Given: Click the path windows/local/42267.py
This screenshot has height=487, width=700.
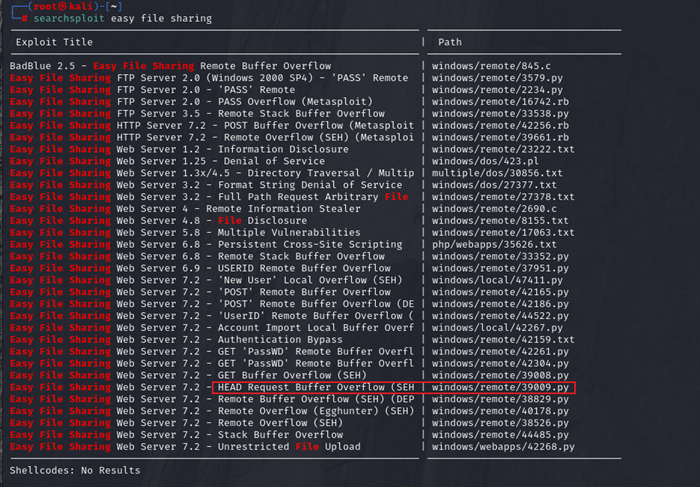Looking at the screenshot, I should (497, 328).
